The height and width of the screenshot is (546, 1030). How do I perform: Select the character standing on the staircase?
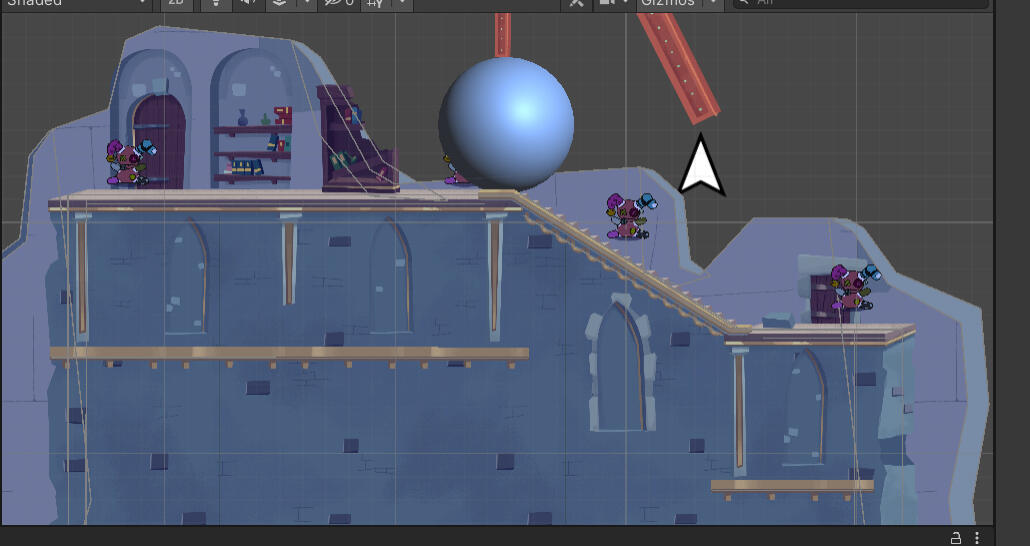pyautogui.click(x=627, y=216)
